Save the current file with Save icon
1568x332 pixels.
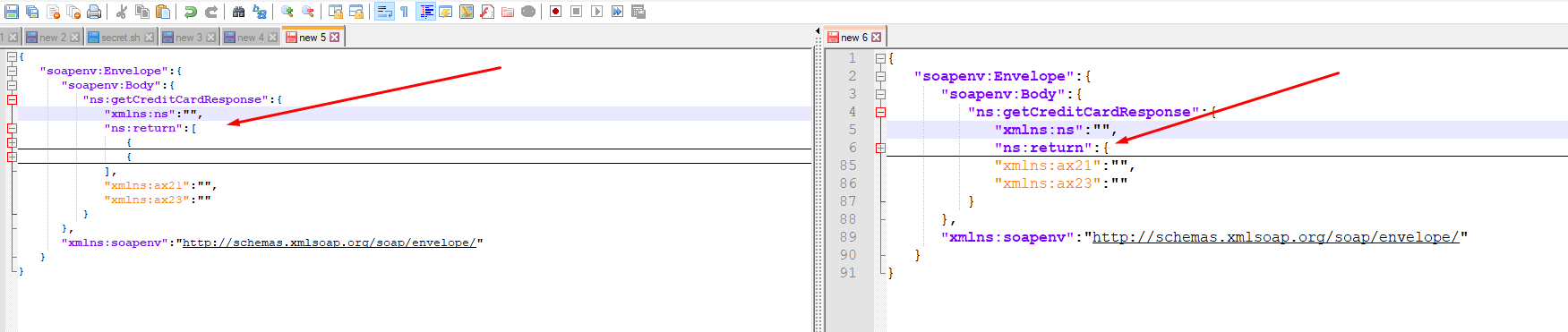(12, 12)
